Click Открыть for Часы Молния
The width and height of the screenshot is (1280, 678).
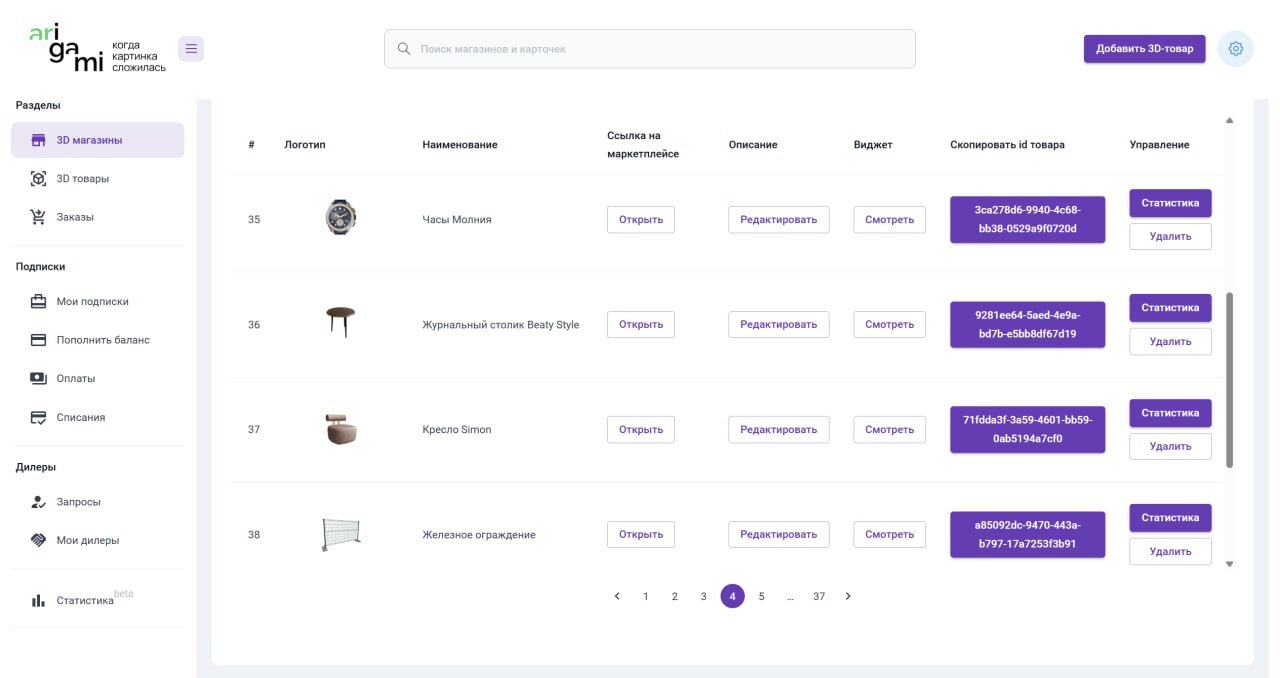[641, 219]
